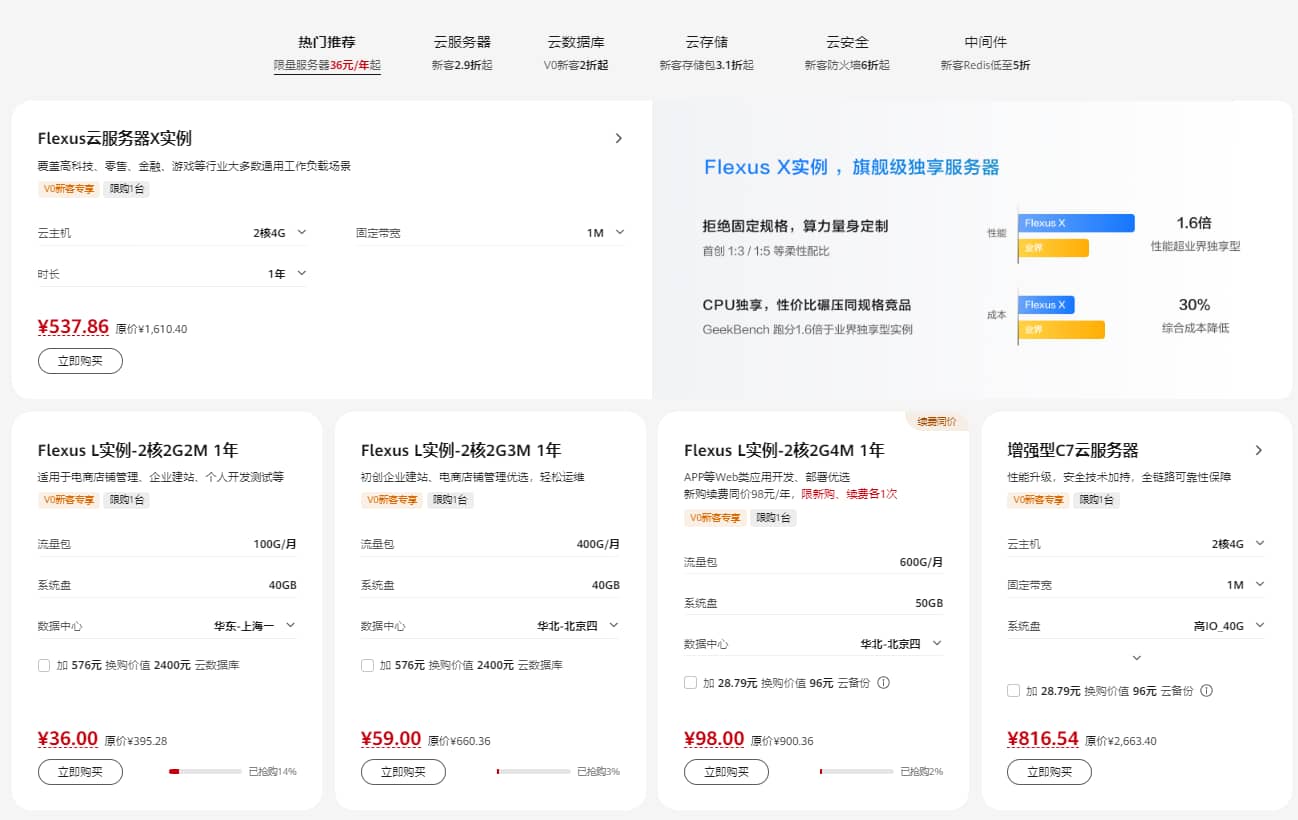Click info icon next to 2核2G4M 云备份
This screenshot has width=1298, height=820.
pyautogui.click(x=883, y=683)
